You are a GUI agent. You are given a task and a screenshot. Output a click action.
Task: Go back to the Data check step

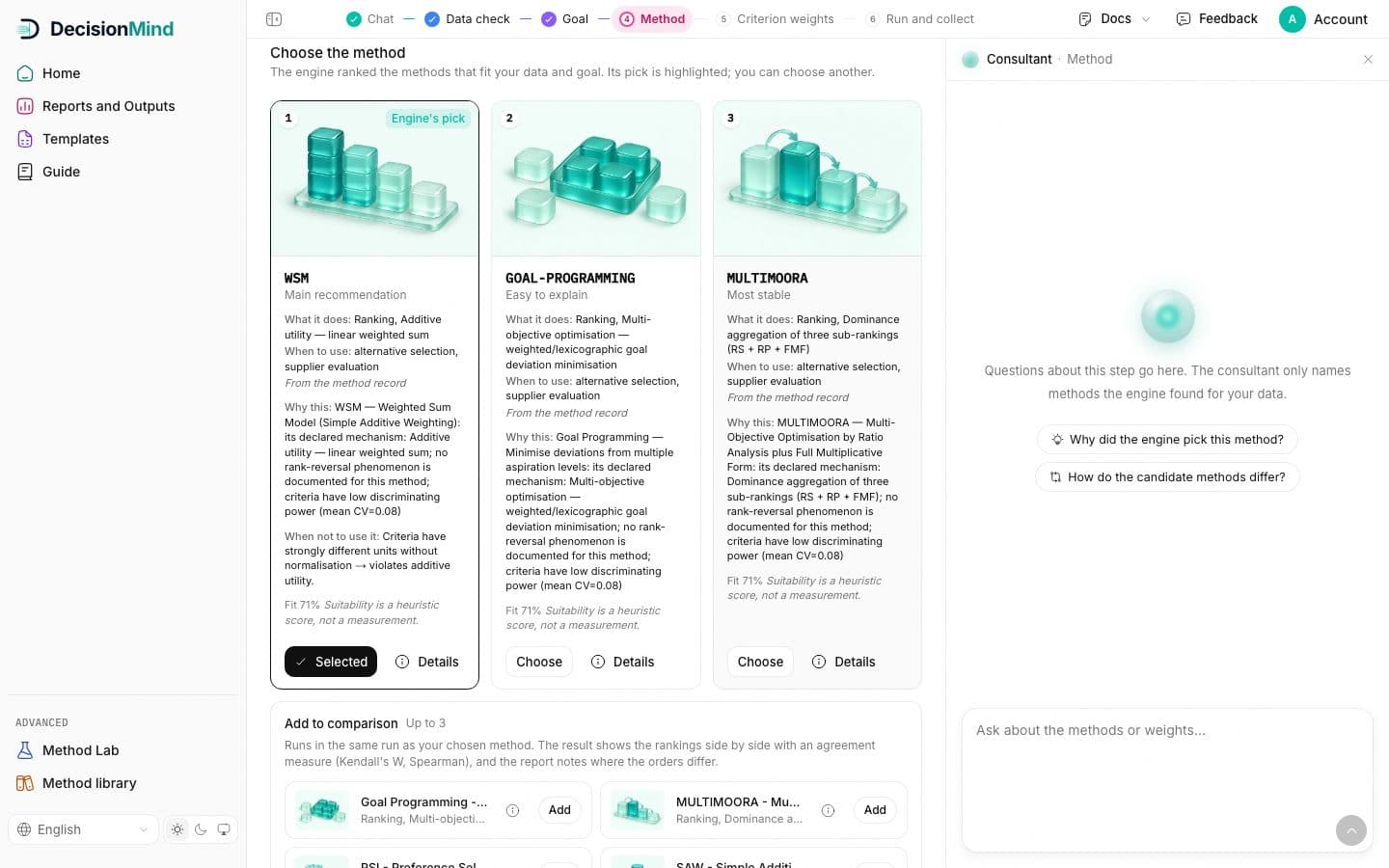click(467, 19)
